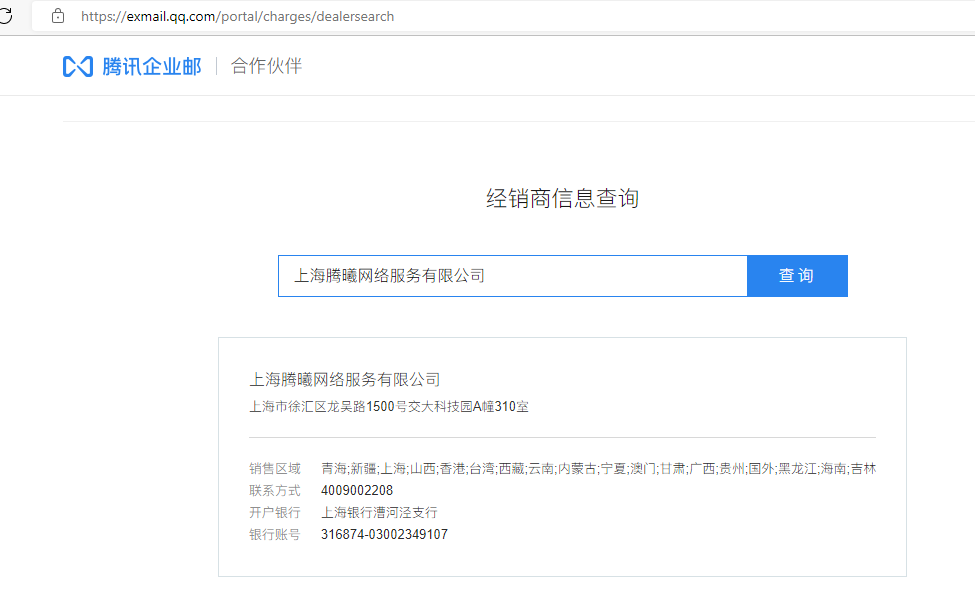Select the result title 上海腾曦网络服务有限公司
This screenshot has height=612, width=975.
click(345, 379)
